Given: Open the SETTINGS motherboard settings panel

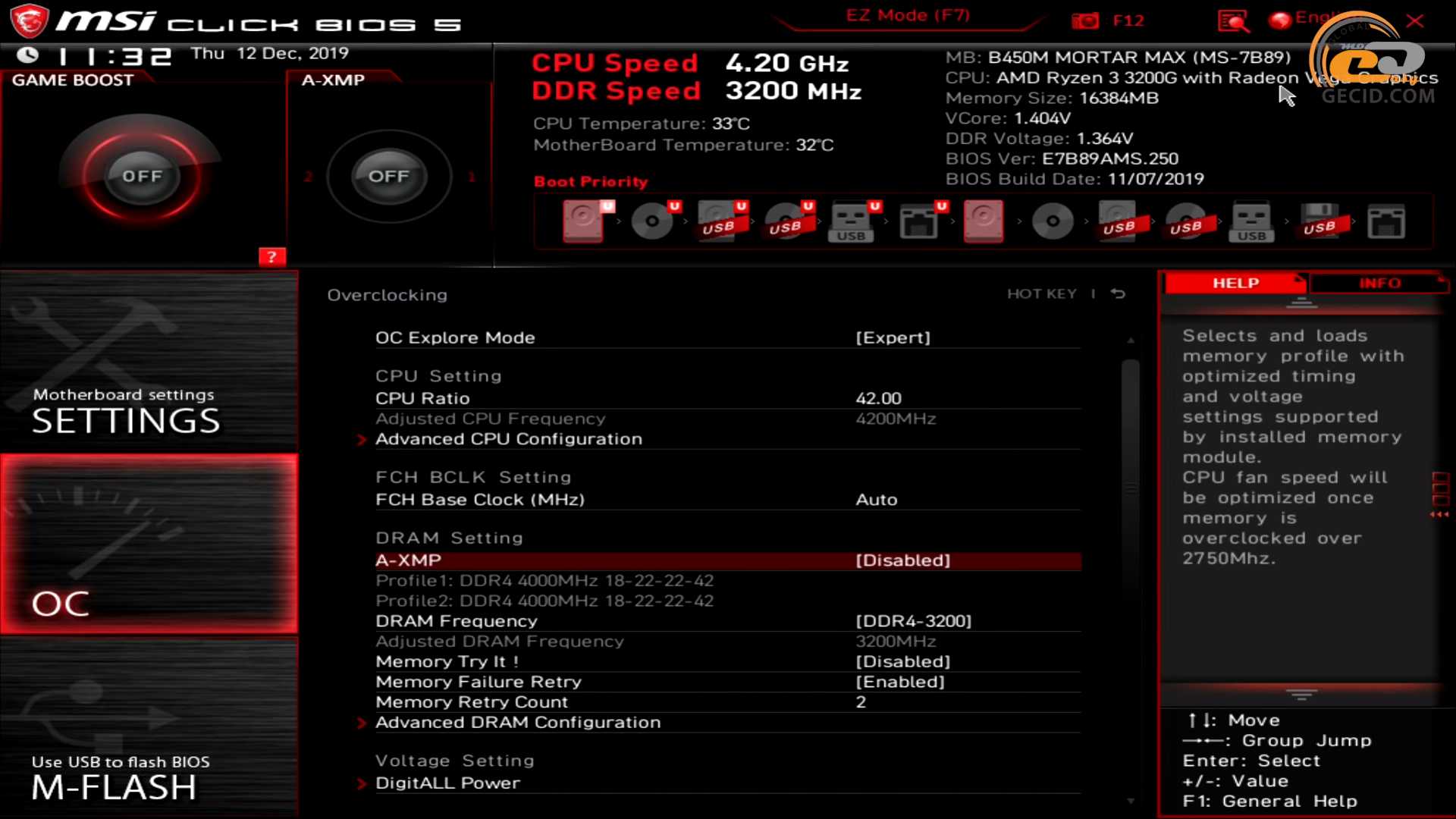Looking at the screenshot, I should click(149, 362).
